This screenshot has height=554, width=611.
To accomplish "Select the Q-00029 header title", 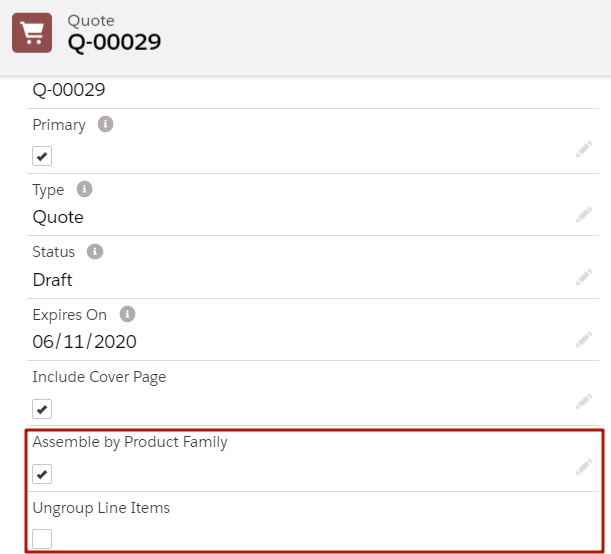I will click(x=114, y=42).
